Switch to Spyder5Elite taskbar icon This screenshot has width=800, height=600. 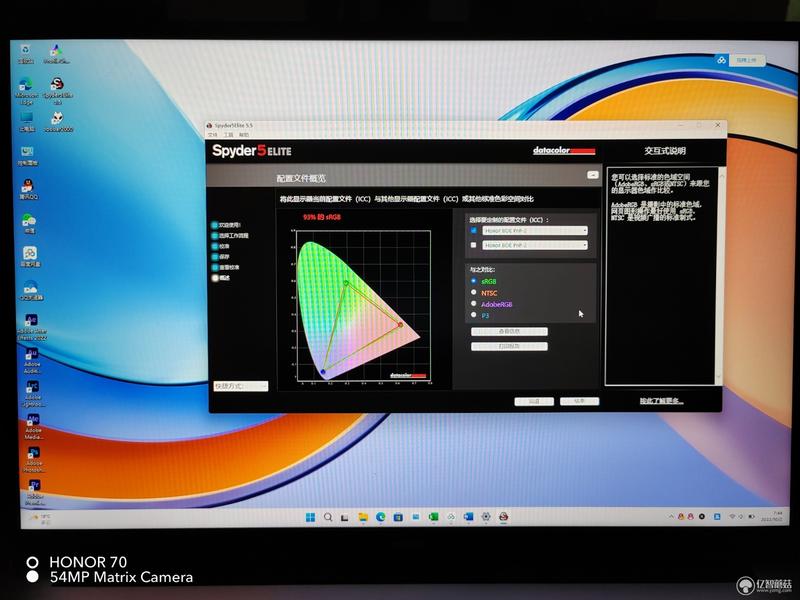pos(504,517)
